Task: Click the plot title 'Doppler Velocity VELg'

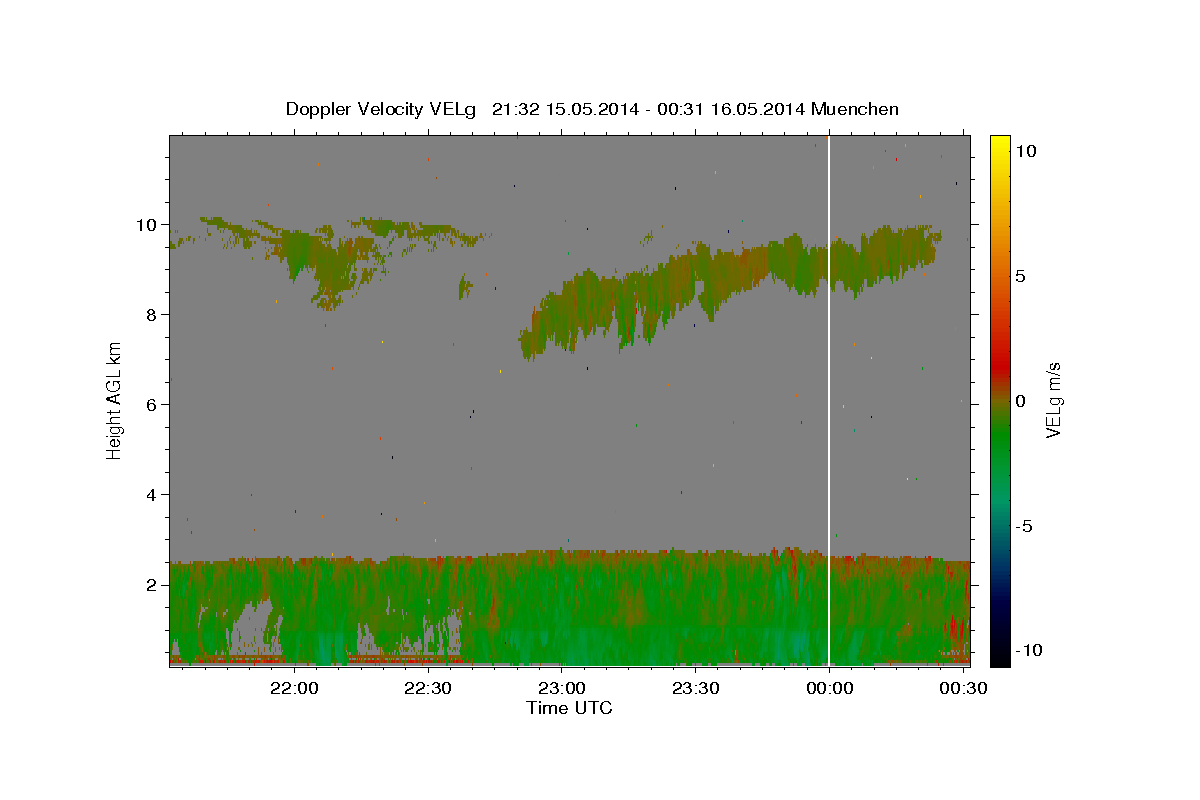Action: click(380, 109)
